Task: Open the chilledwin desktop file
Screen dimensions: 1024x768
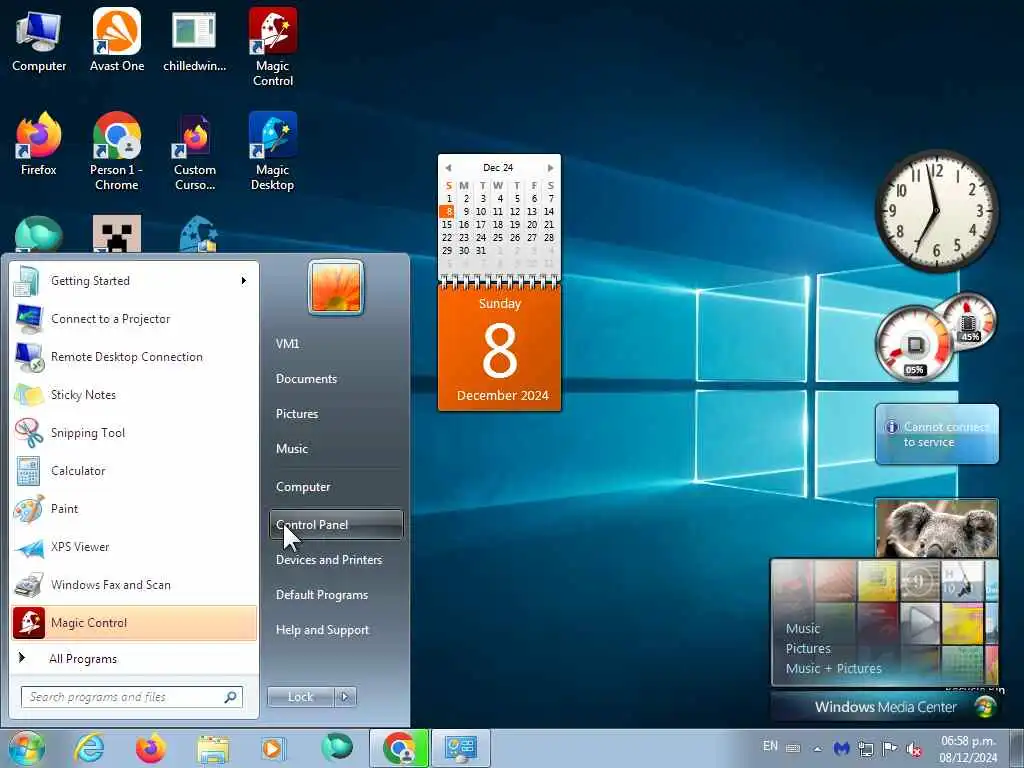Action: (194, 40)
